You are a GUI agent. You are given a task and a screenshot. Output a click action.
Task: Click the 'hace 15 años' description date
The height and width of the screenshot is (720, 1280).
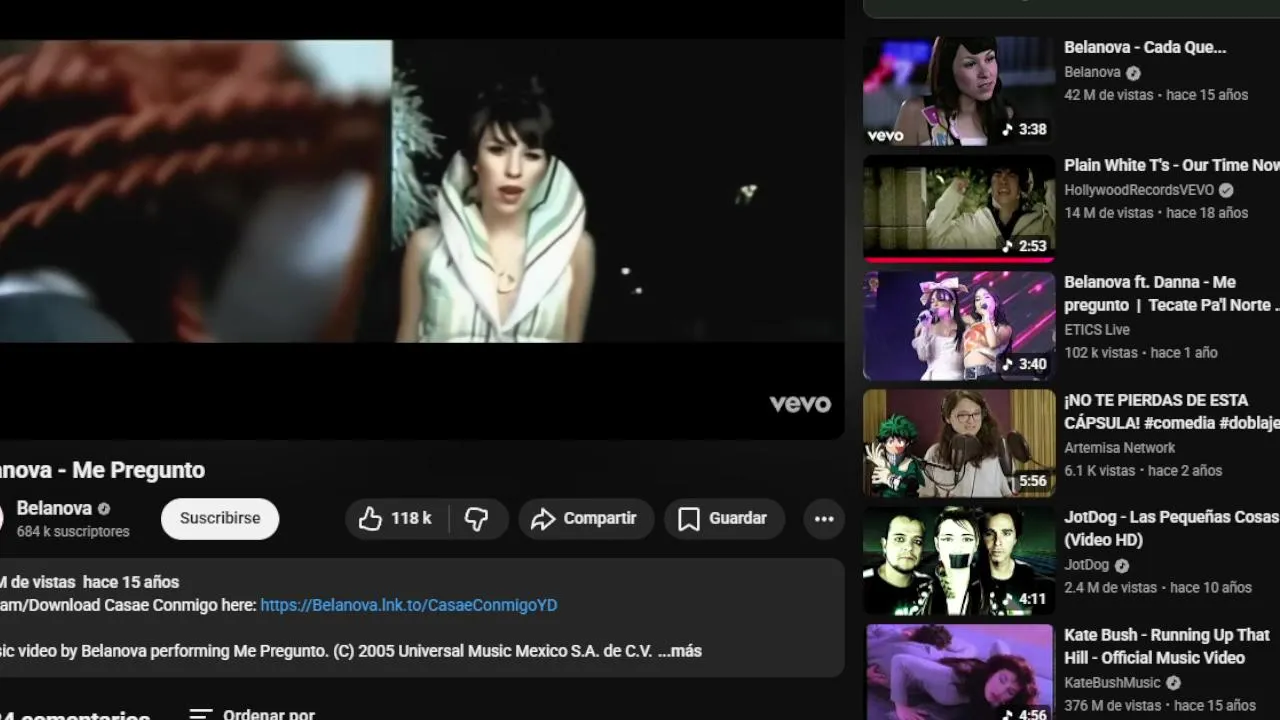coord(131,582)
